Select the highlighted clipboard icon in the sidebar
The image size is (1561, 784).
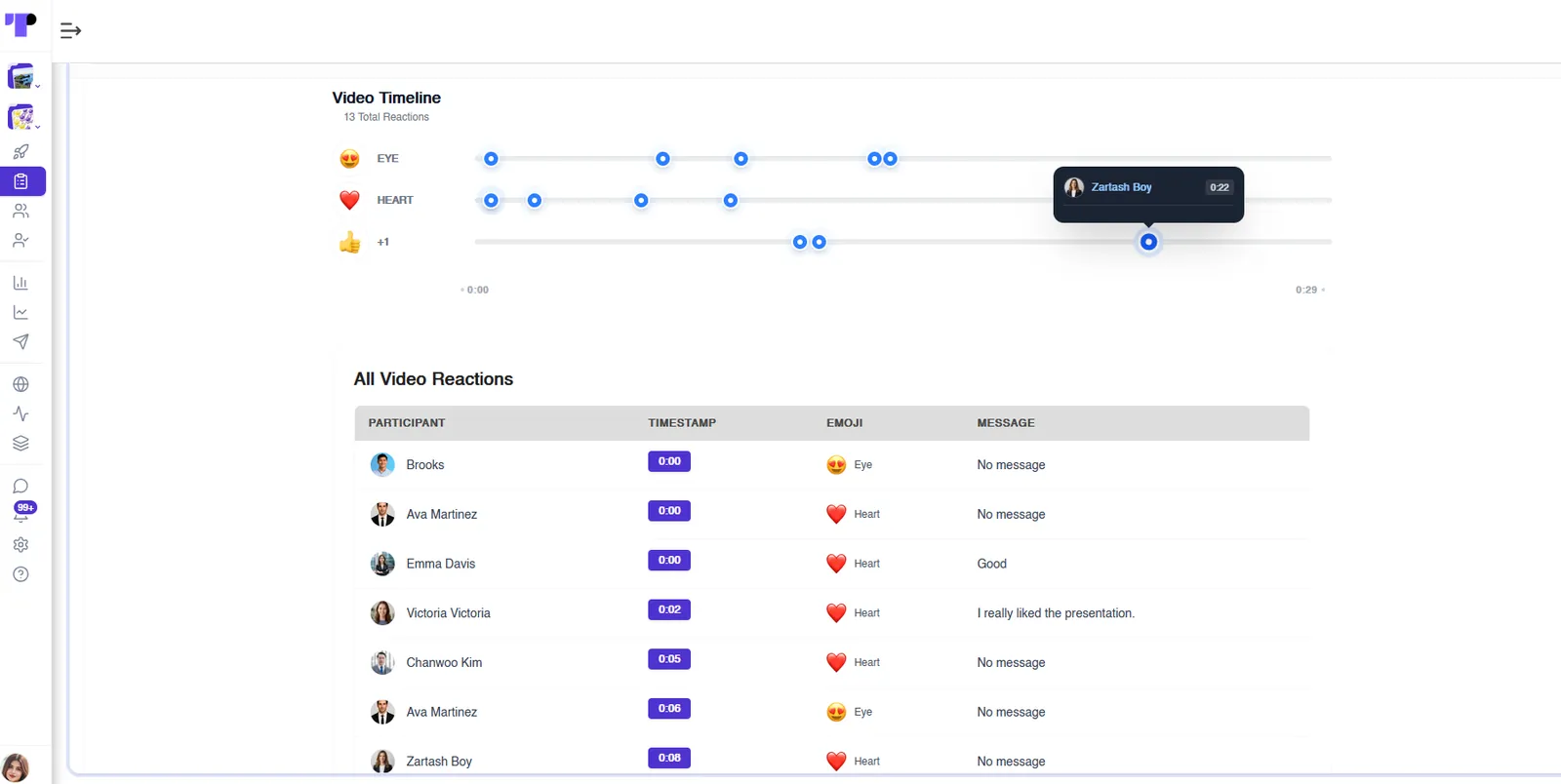tap(22, 181)
